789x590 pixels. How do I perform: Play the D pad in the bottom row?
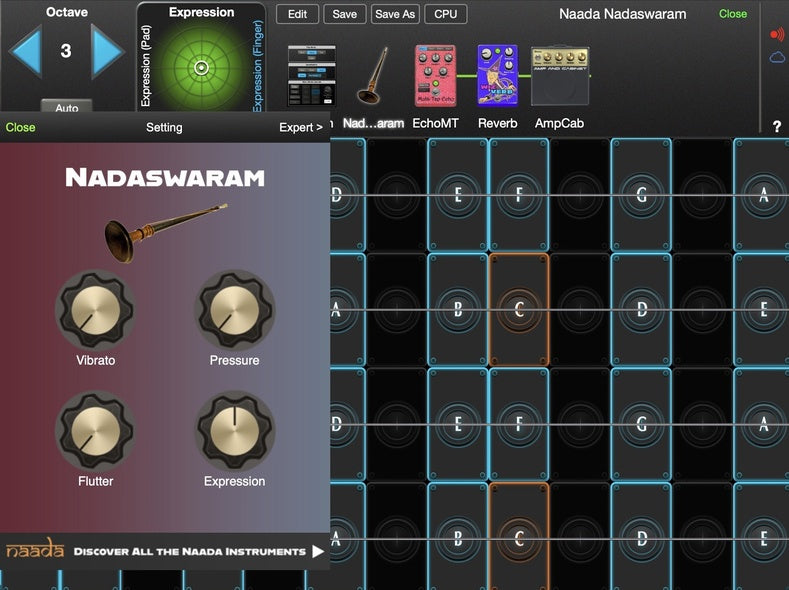641,537
